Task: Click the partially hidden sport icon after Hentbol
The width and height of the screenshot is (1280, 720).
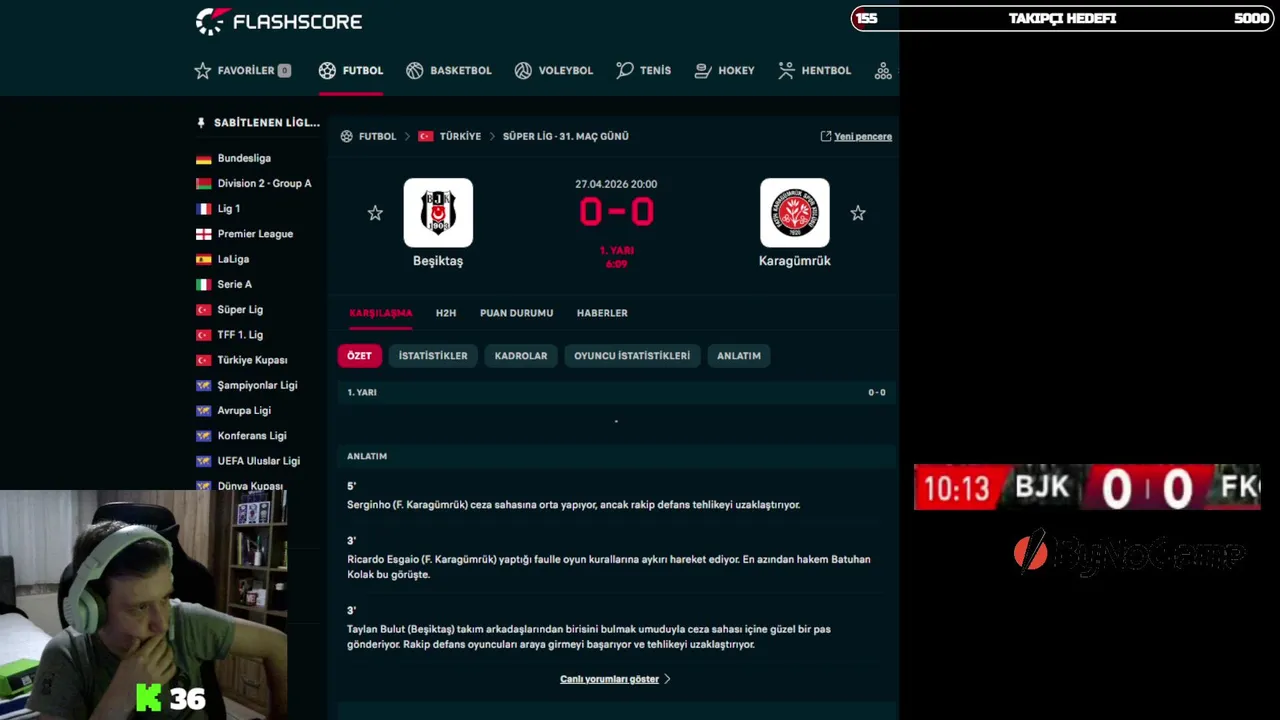Action: (x=883, y=71)
